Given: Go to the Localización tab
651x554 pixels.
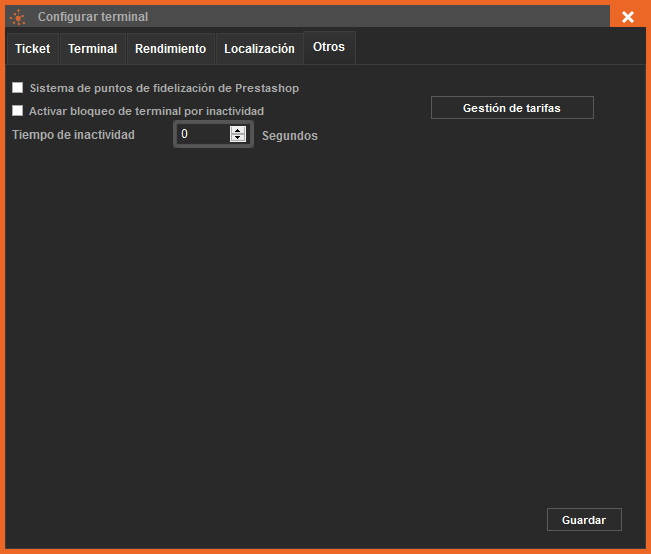Looking at the screenshot, I should [259, 49].
